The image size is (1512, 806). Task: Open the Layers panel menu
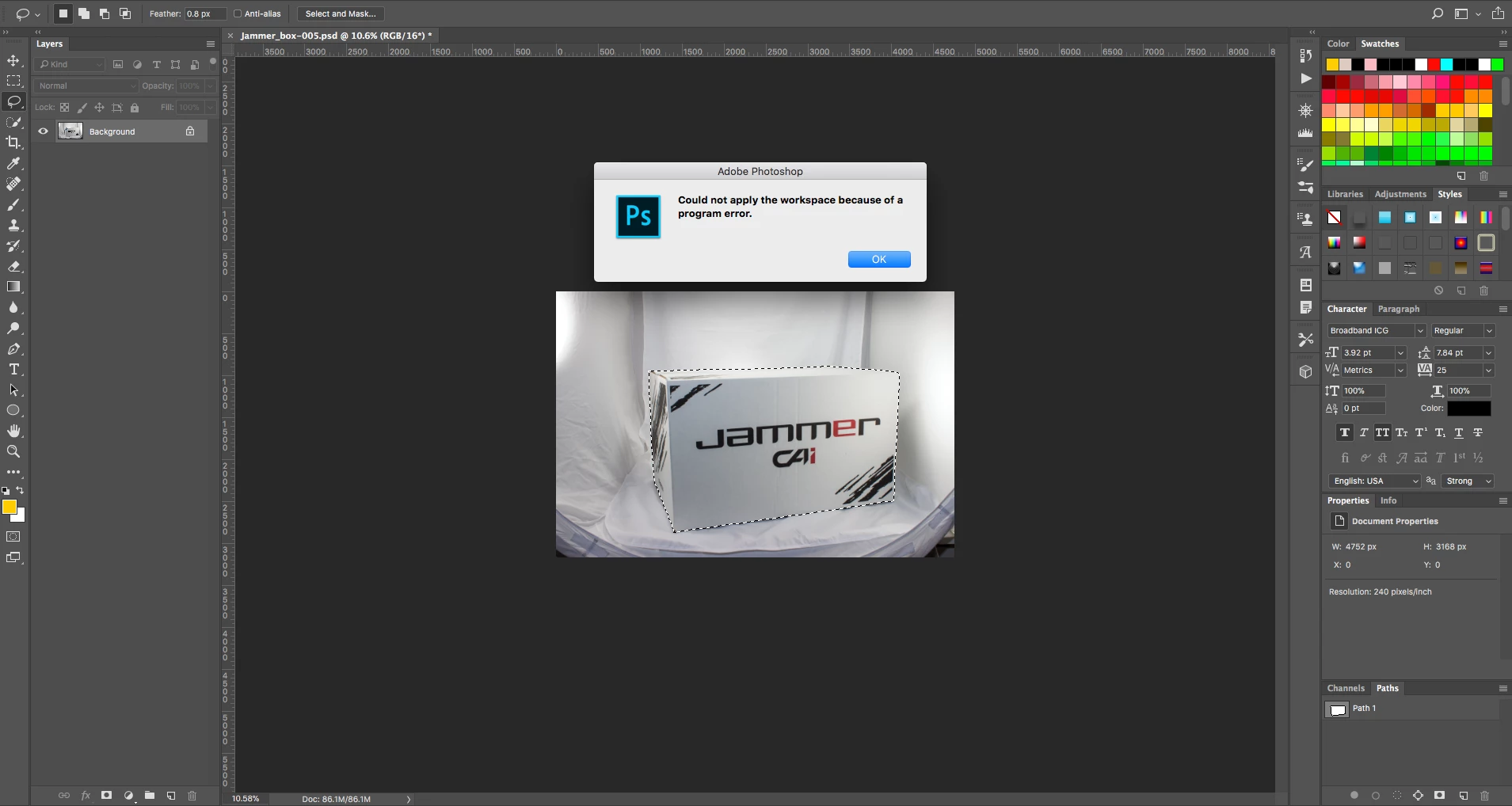pos(210,44)
